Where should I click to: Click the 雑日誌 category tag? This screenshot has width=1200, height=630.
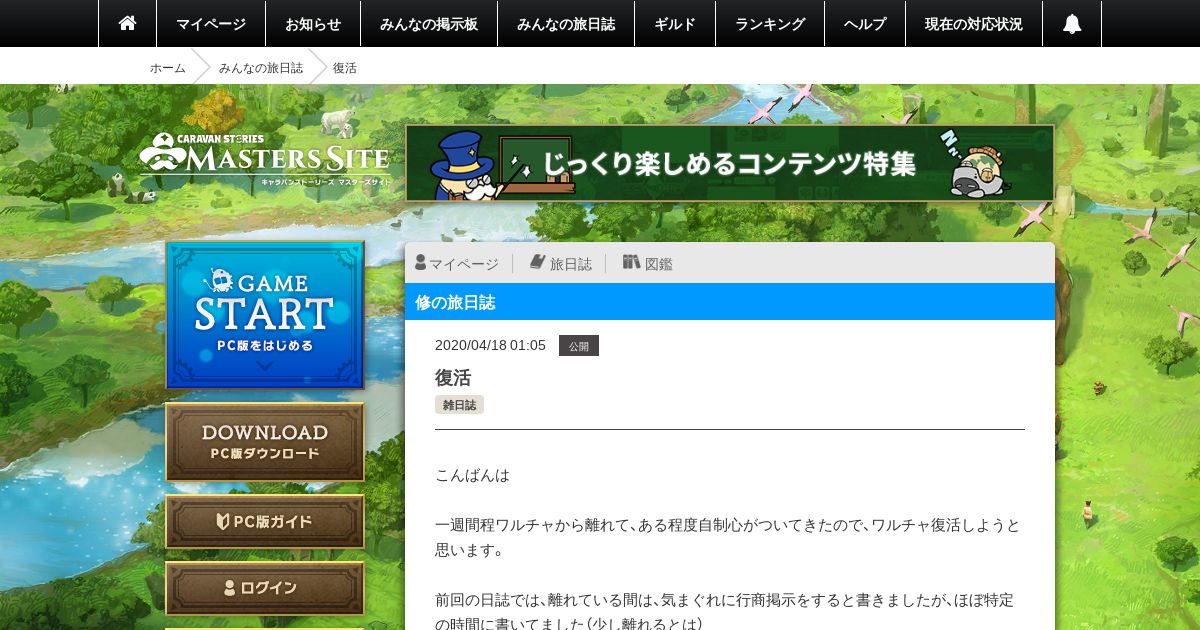[459, 405]
